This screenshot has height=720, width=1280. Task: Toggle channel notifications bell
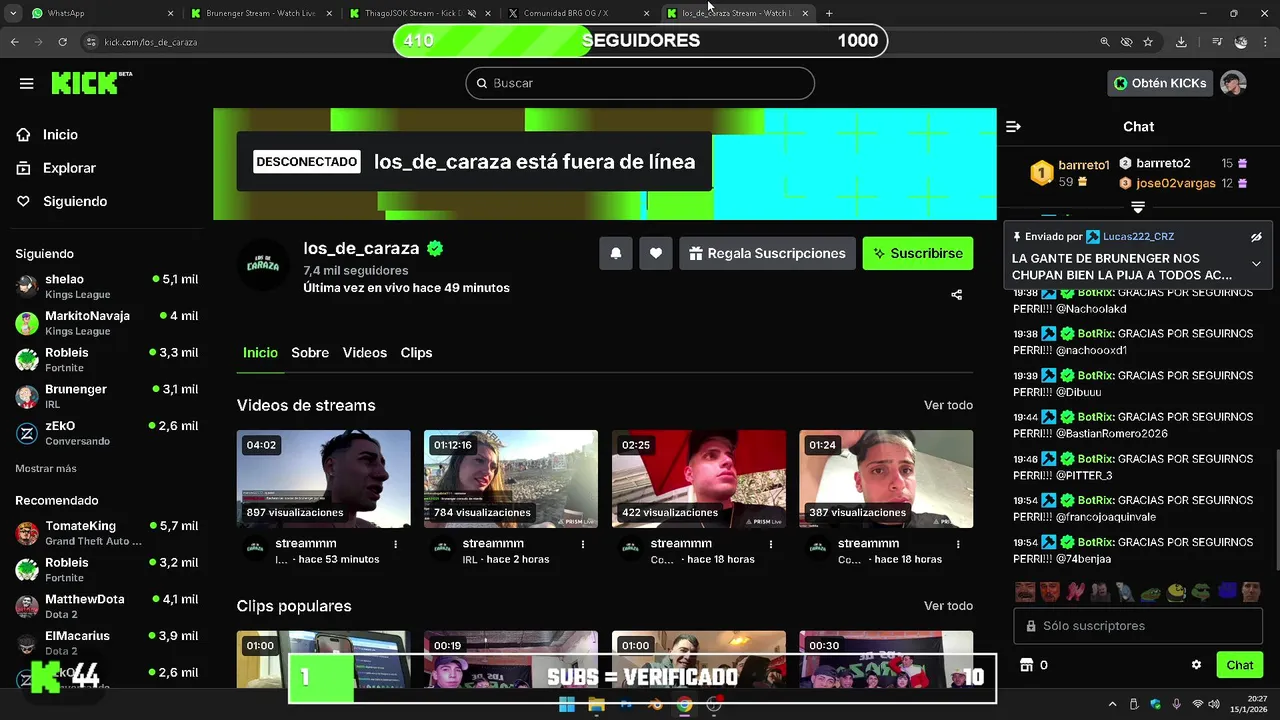[616, 253]
